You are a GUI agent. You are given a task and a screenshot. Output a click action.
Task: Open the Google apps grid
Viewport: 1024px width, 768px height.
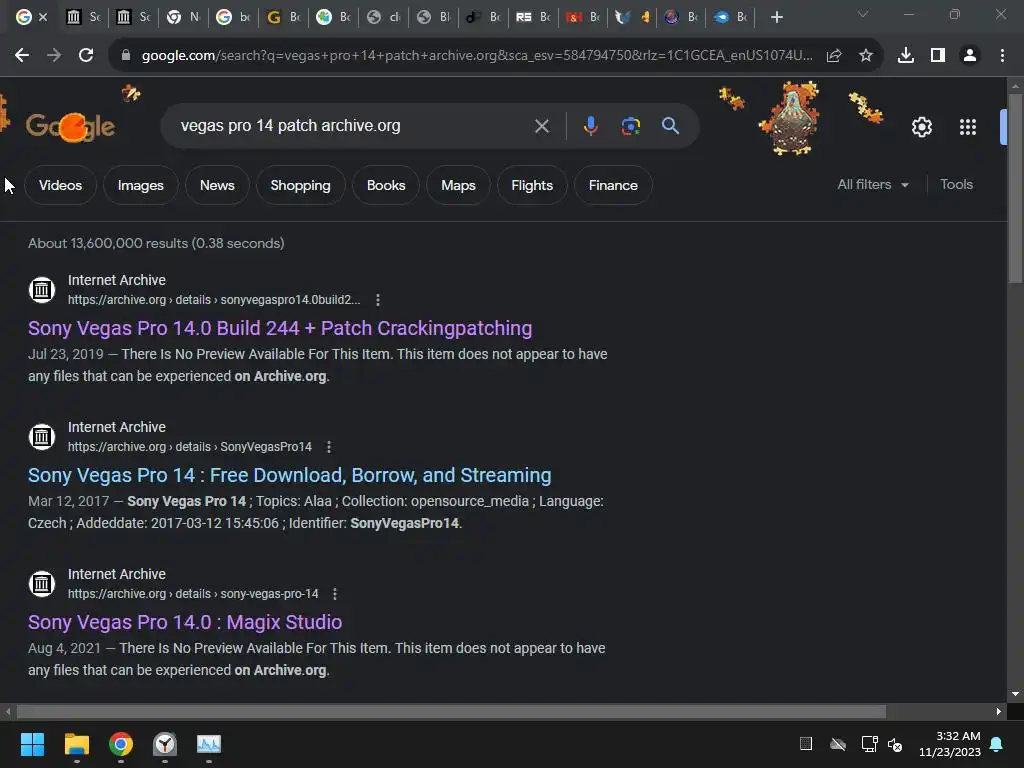pyautogui.click(x=967, y=127)
